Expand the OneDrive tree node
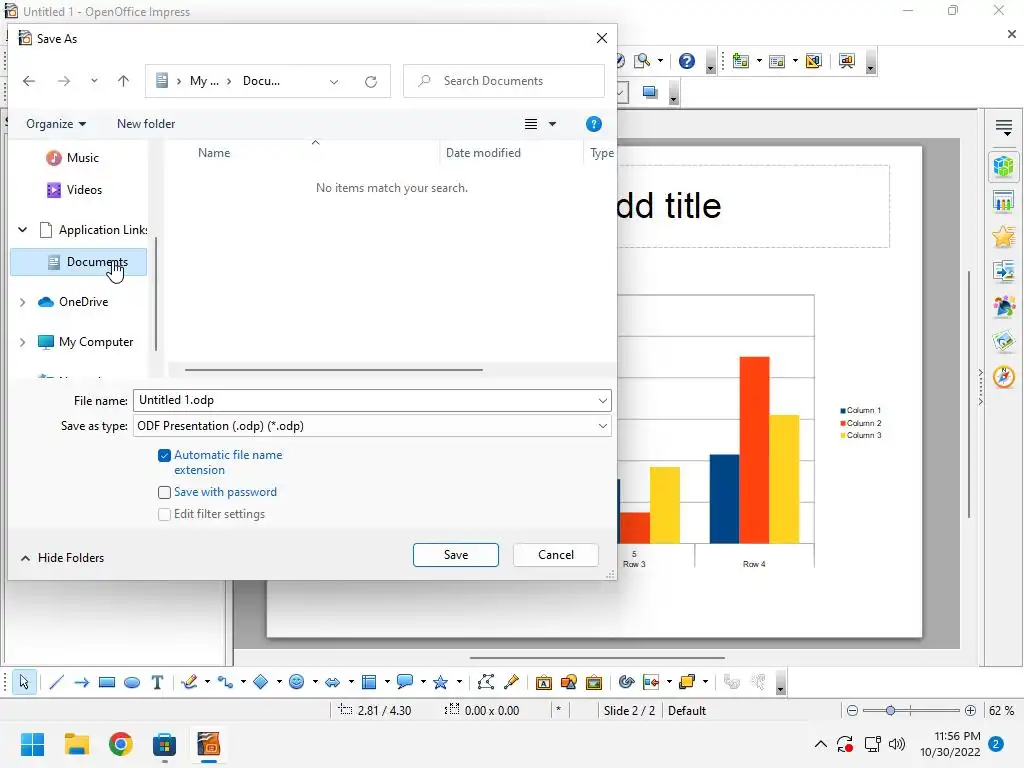The height and width of the screenshot is (768, 1024). click(23, 302)
